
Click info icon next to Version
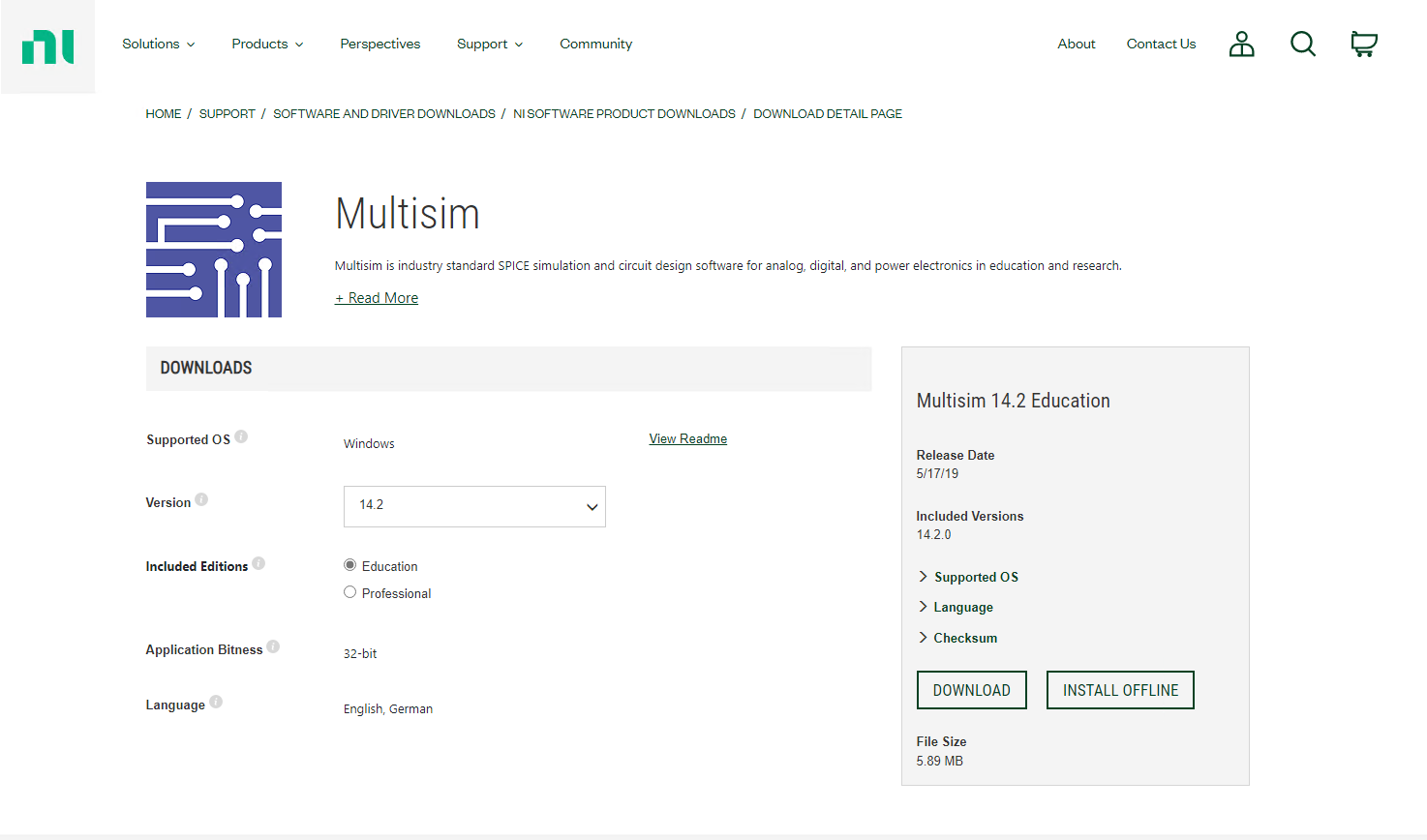pos(201,499)
